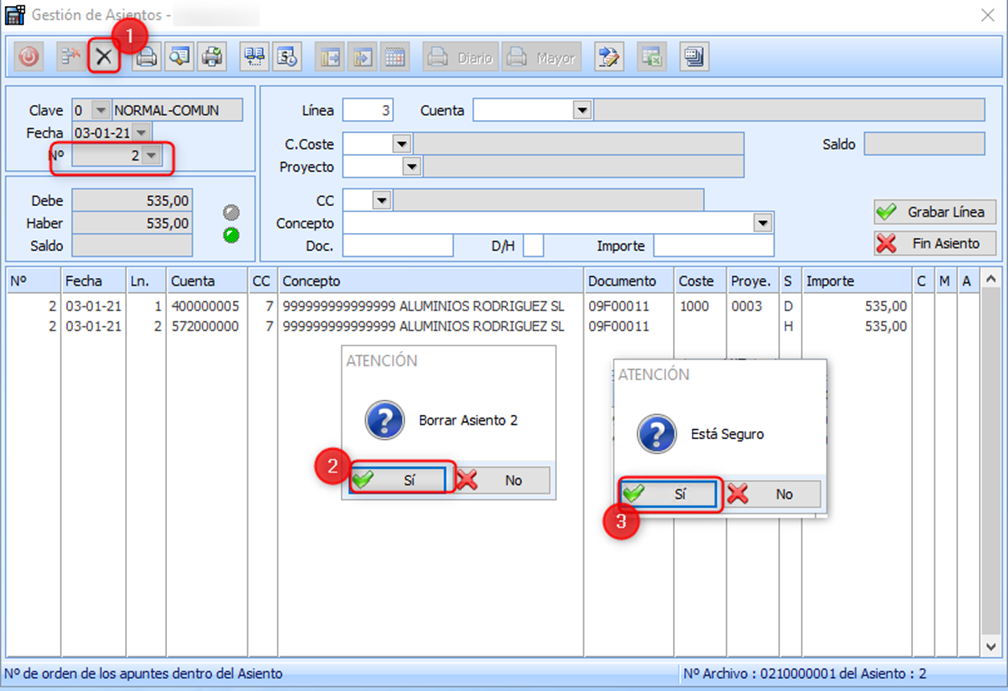The image size is (1008, 691).
Task: Click the calendar grid toolbar icon
Action: [394, 58]
